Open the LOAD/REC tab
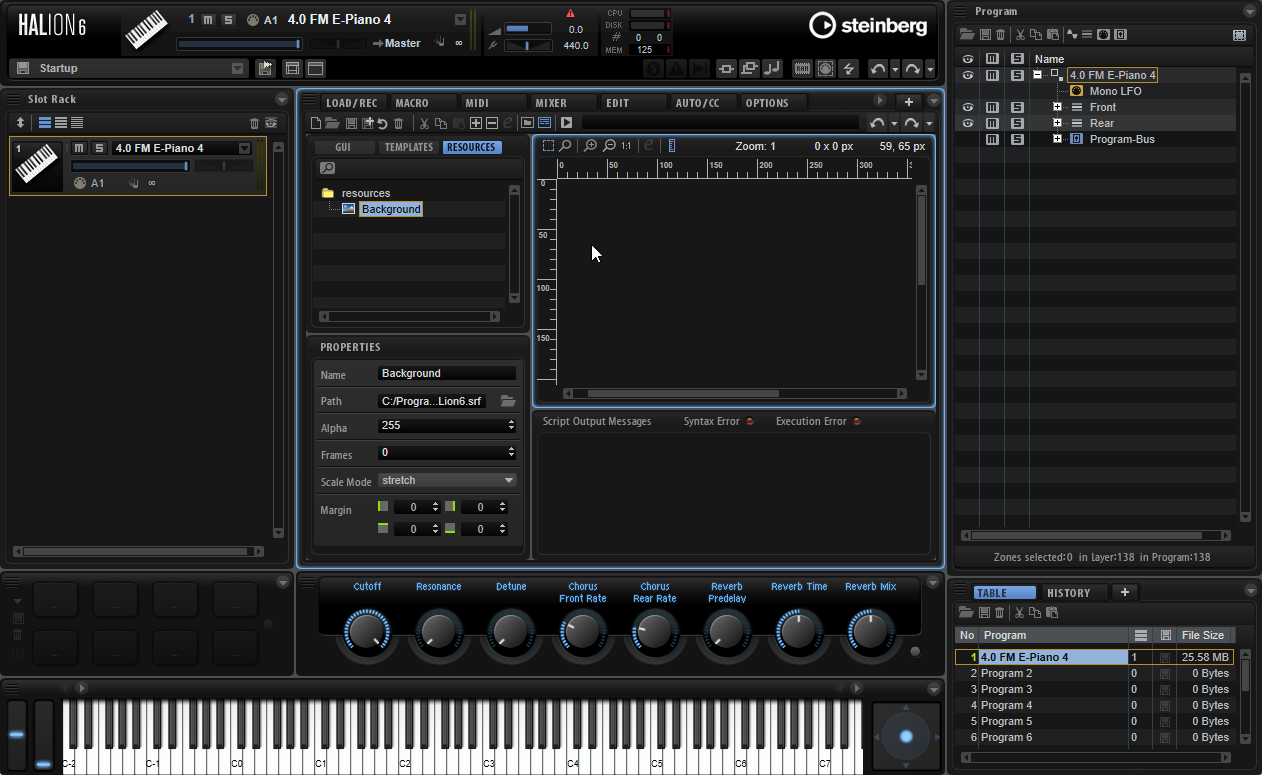This screenshot has width=1262, height=775. [x=352, y=103]
